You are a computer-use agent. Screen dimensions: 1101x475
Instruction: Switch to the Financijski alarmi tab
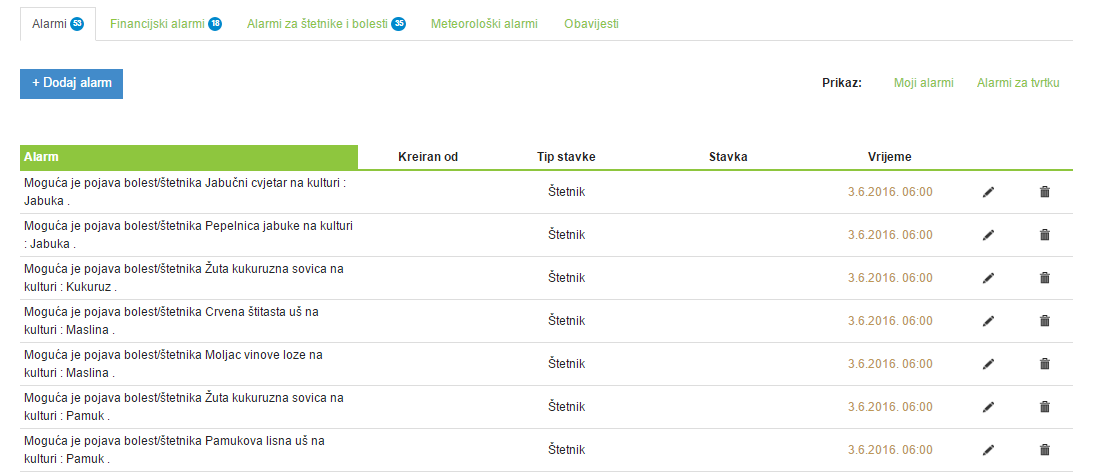click(x=158, y=23)
